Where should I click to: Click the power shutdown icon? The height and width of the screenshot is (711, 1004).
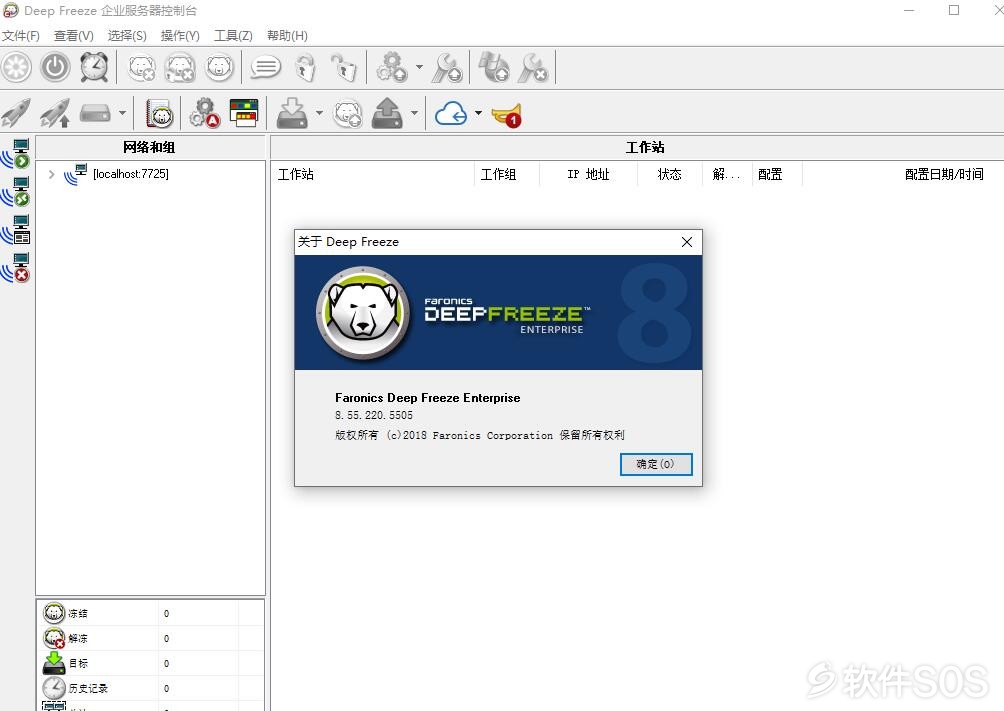(55, 67)
